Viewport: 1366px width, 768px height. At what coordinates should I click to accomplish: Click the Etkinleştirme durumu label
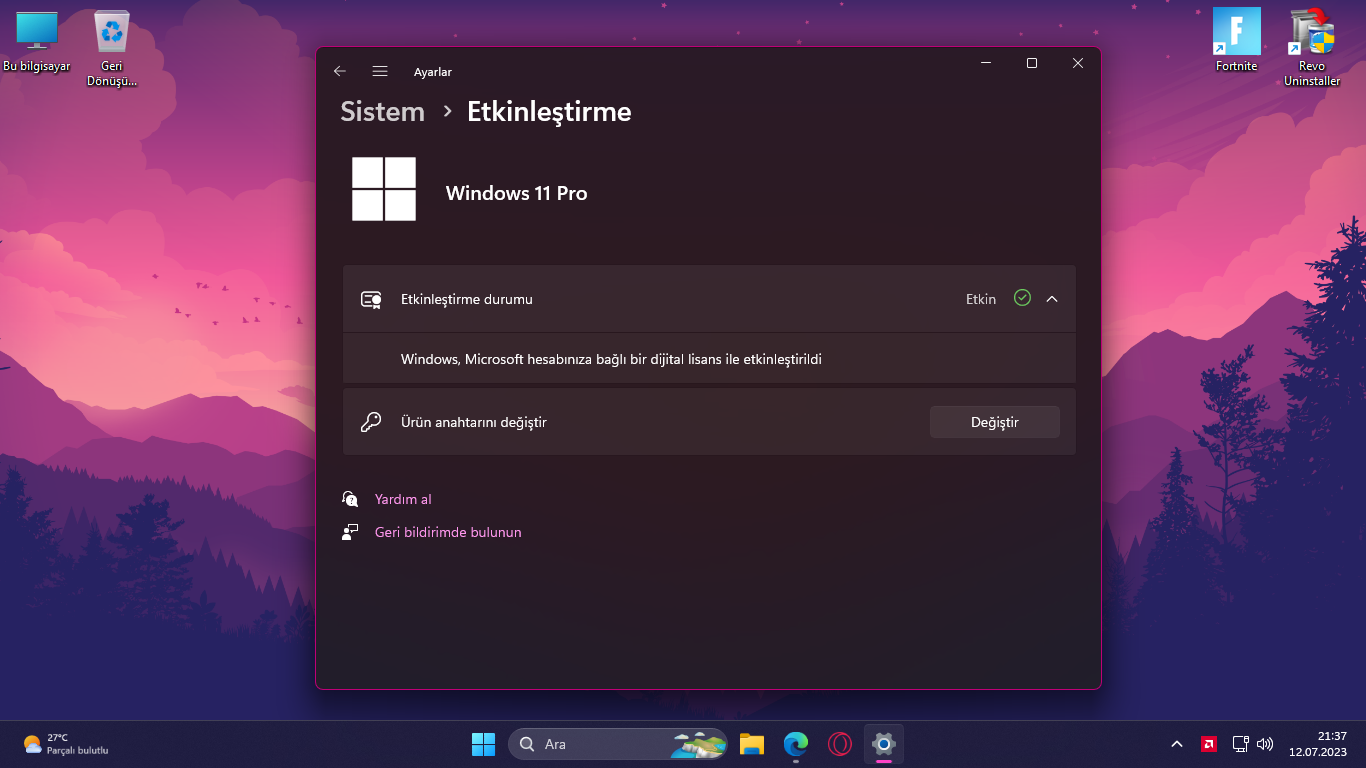point(467,299)
